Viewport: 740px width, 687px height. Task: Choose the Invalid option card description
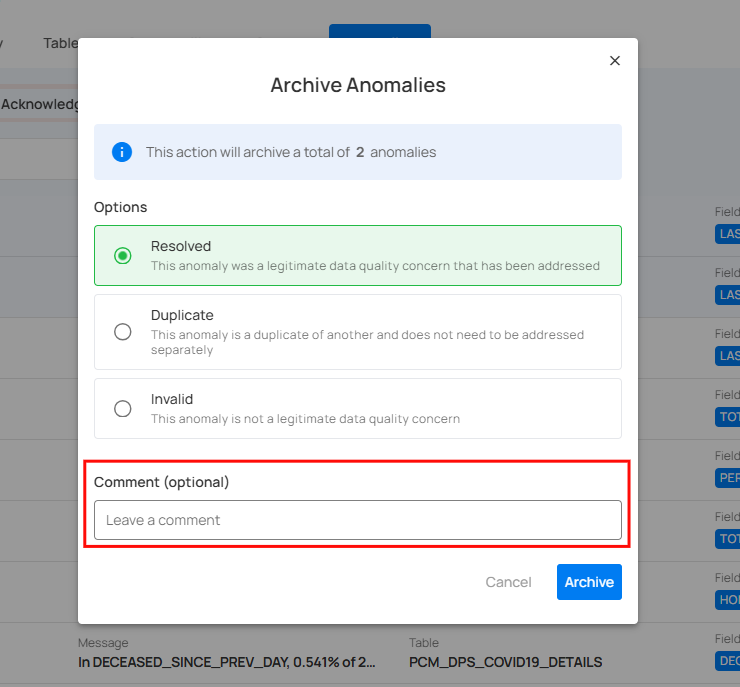305,419
